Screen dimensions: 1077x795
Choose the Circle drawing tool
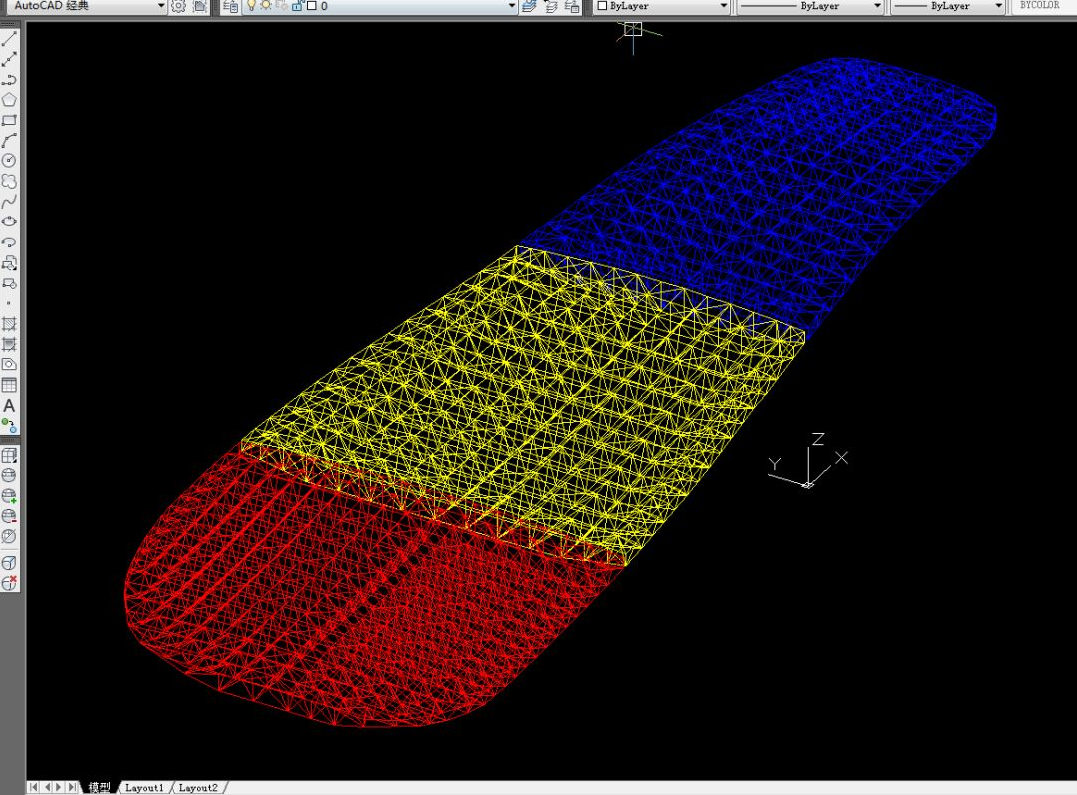[9, 161]
